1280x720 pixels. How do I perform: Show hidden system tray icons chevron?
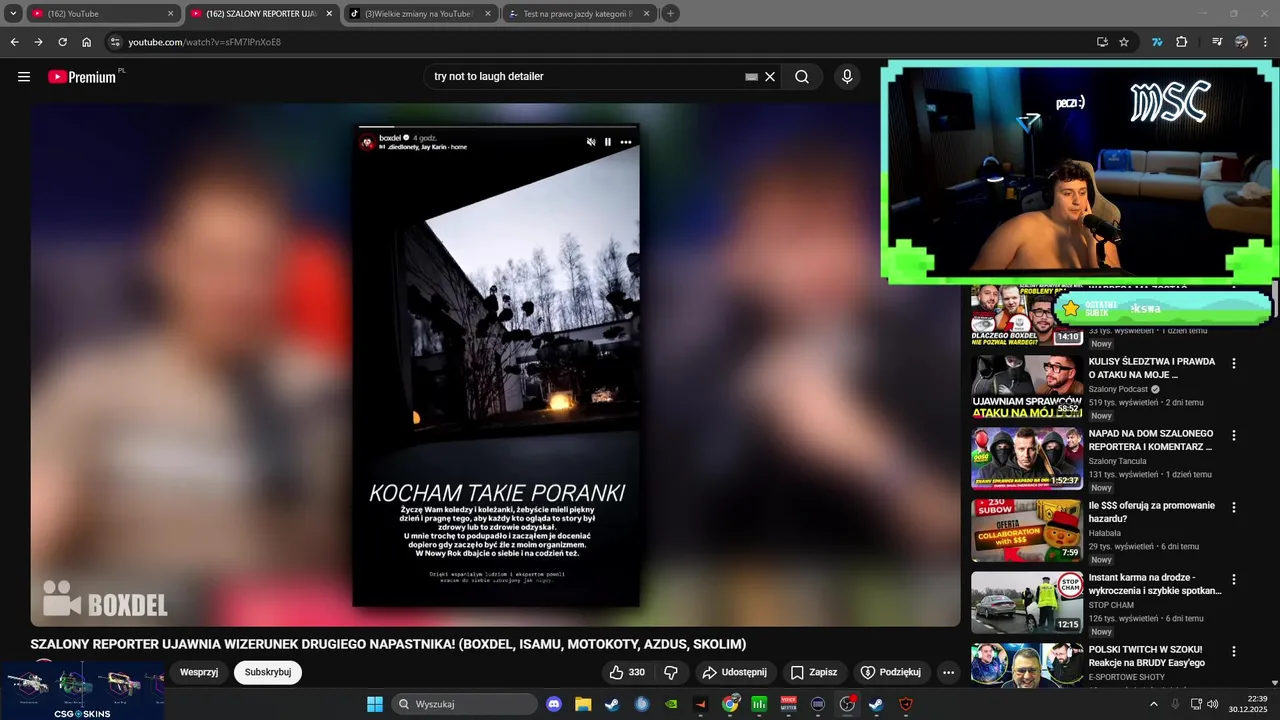pyautogui.click(x=1153, y=704)
